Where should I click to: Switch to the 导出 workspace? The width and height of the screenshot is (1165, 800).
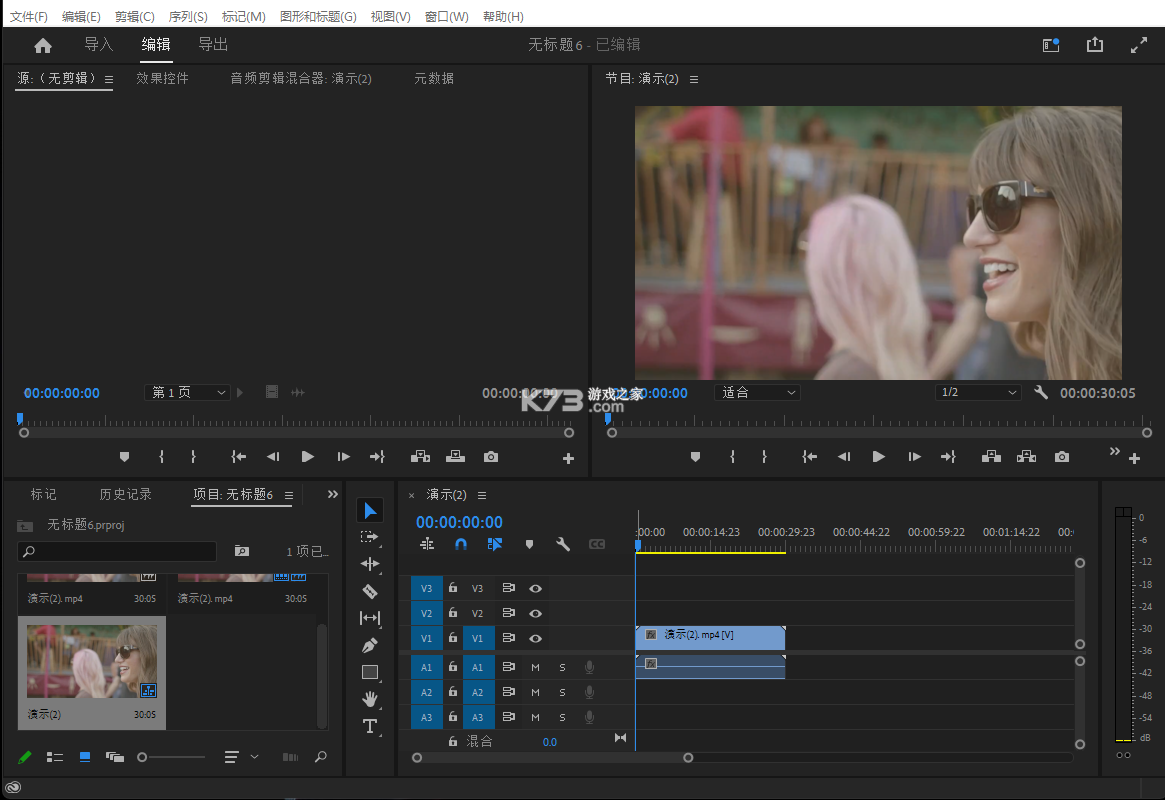[212, 45]
